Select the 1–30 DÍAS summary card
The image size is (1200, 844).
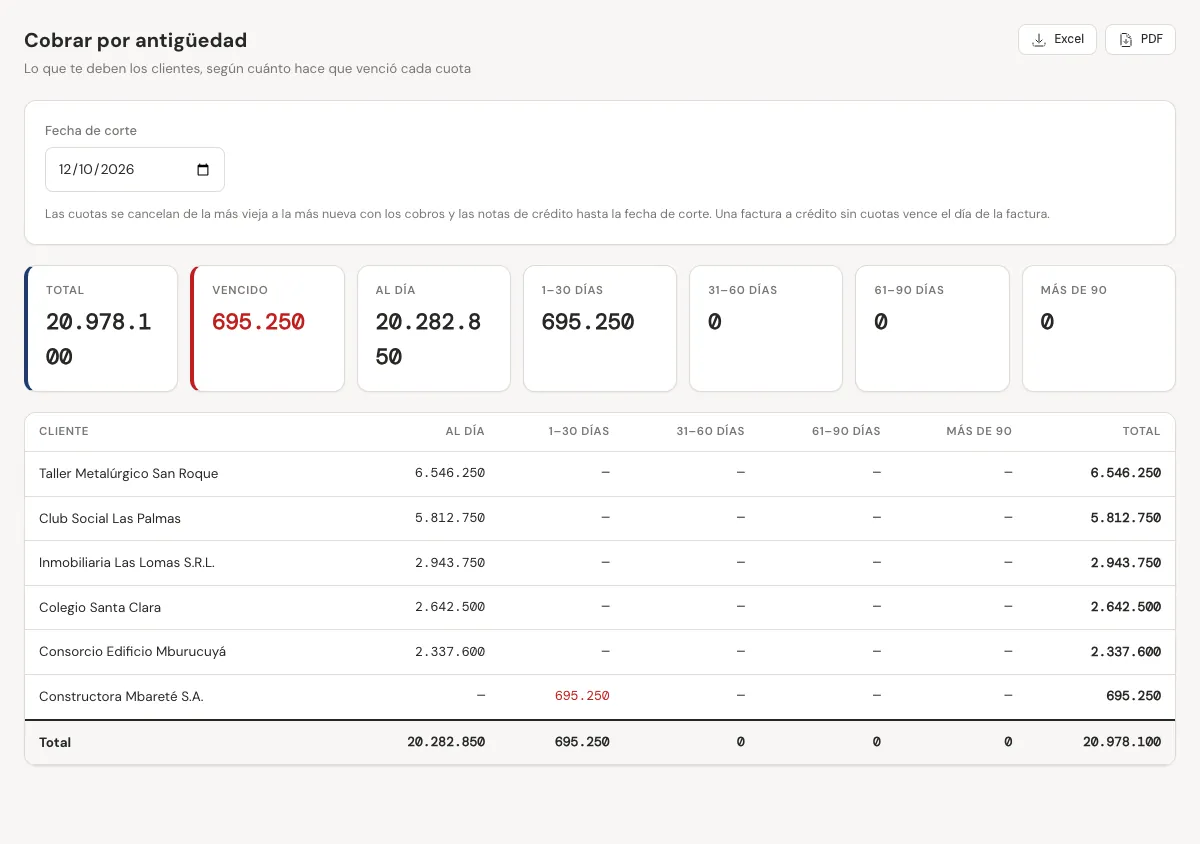coord(600,328)
